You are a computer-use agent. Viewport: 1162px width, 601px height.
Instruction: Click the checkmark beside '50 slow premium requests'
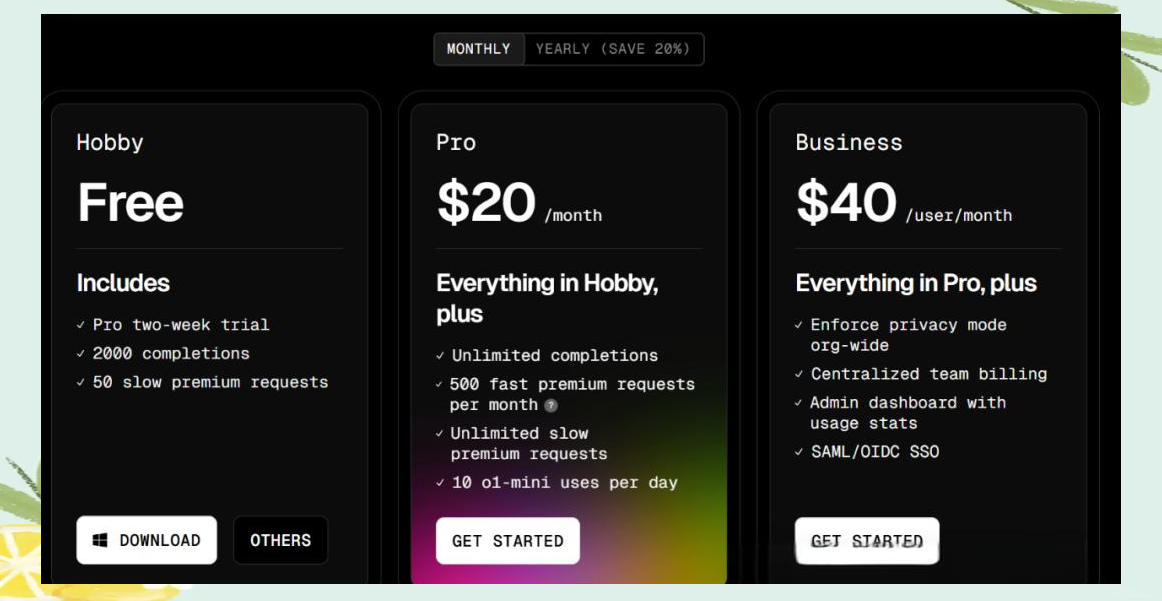pos(81,383)
